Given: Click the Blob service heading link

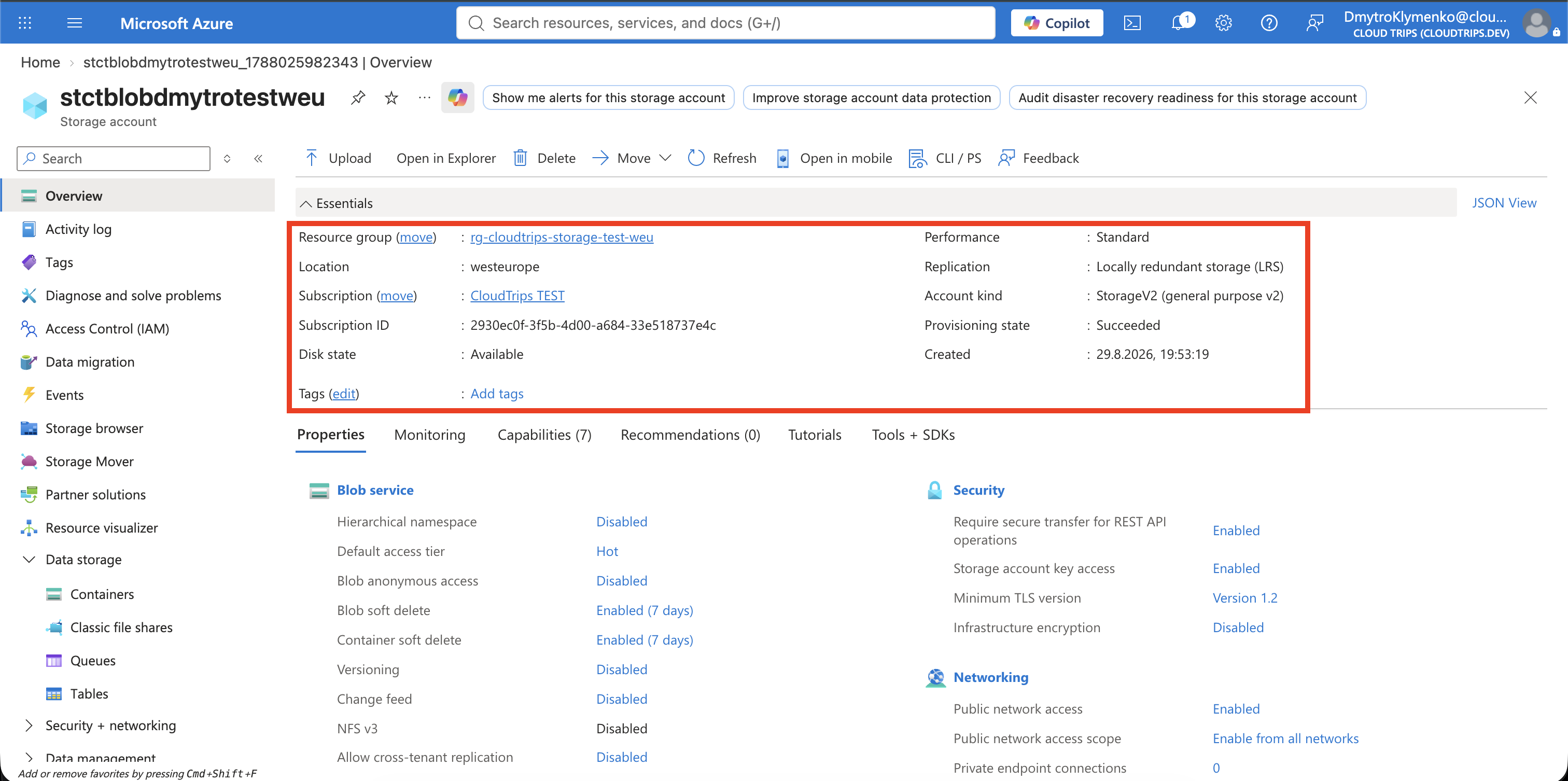Looking at the screenshot, I should coord(375,490).
